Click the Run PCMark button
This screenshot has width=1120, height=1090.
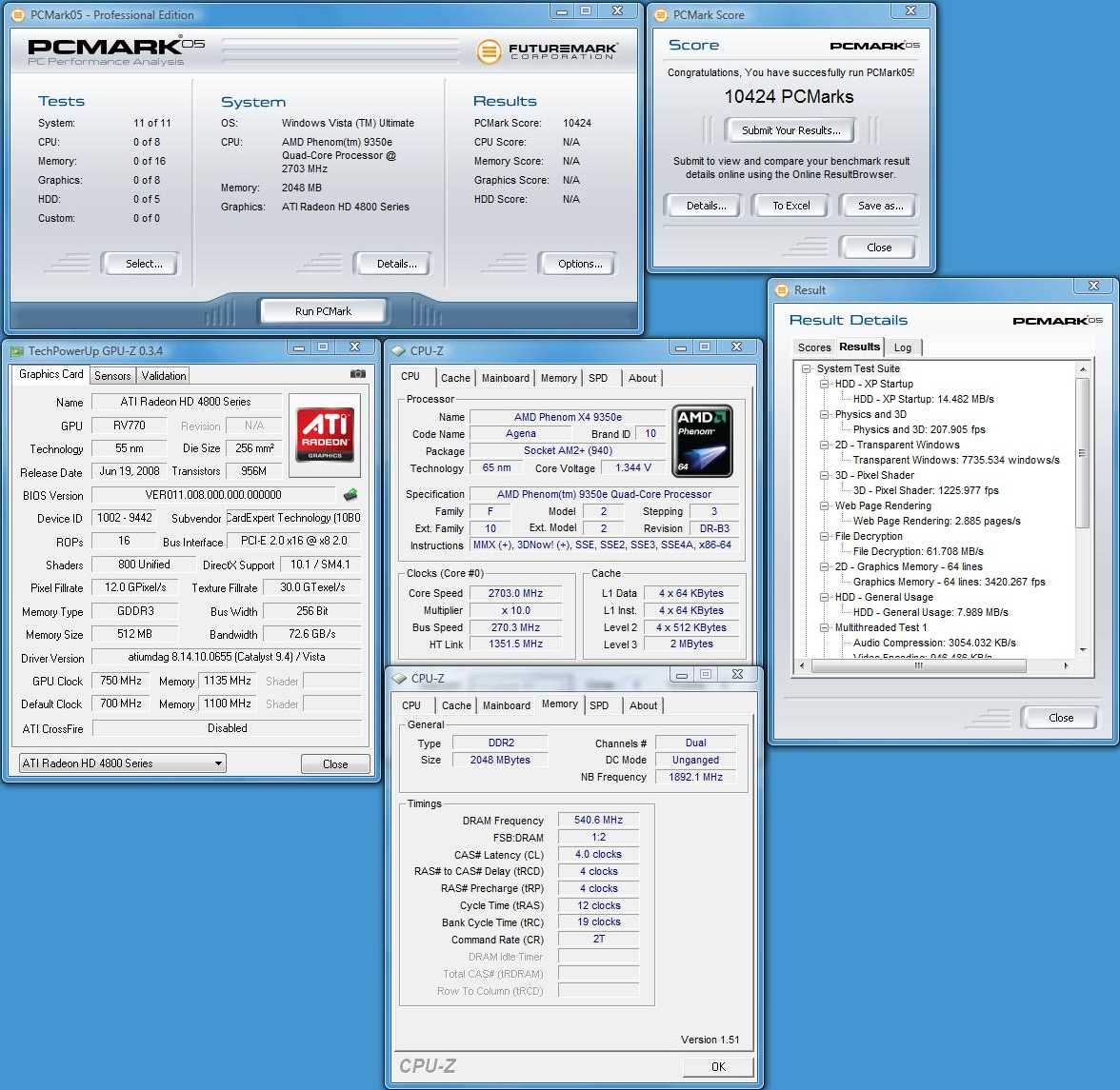(x=324, y=311)
